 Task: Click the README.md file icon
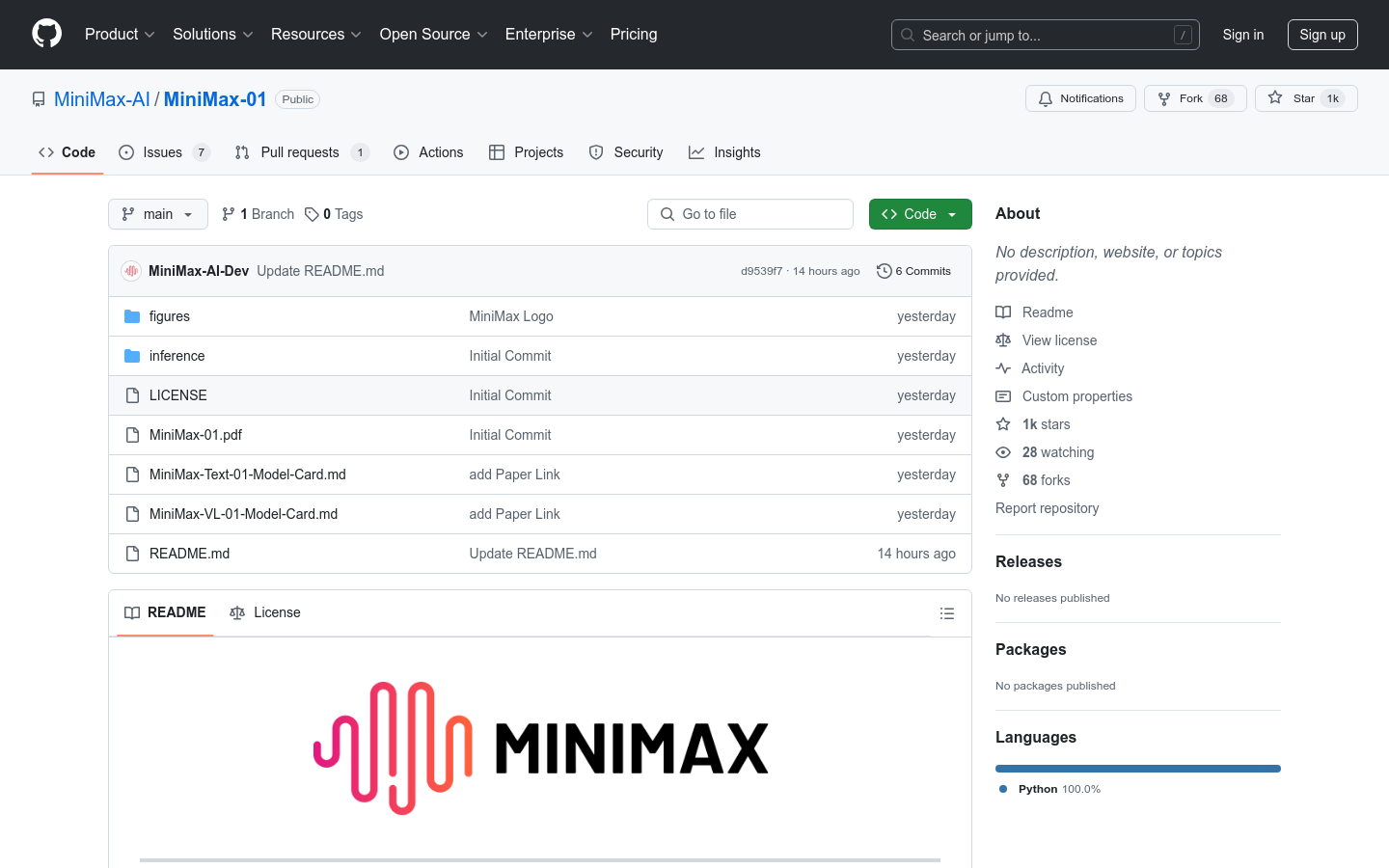pyautogui.click(x=132, y=554)
